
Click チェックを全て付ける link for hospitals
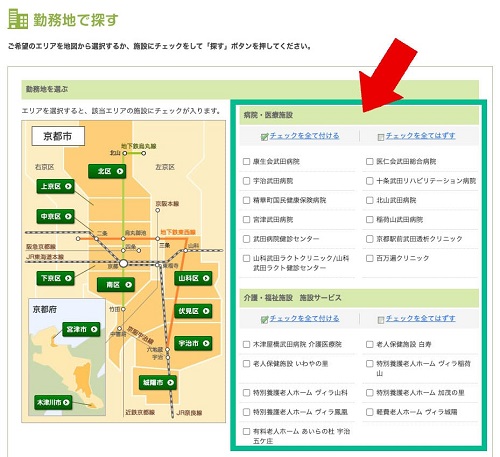click(304, 136)
